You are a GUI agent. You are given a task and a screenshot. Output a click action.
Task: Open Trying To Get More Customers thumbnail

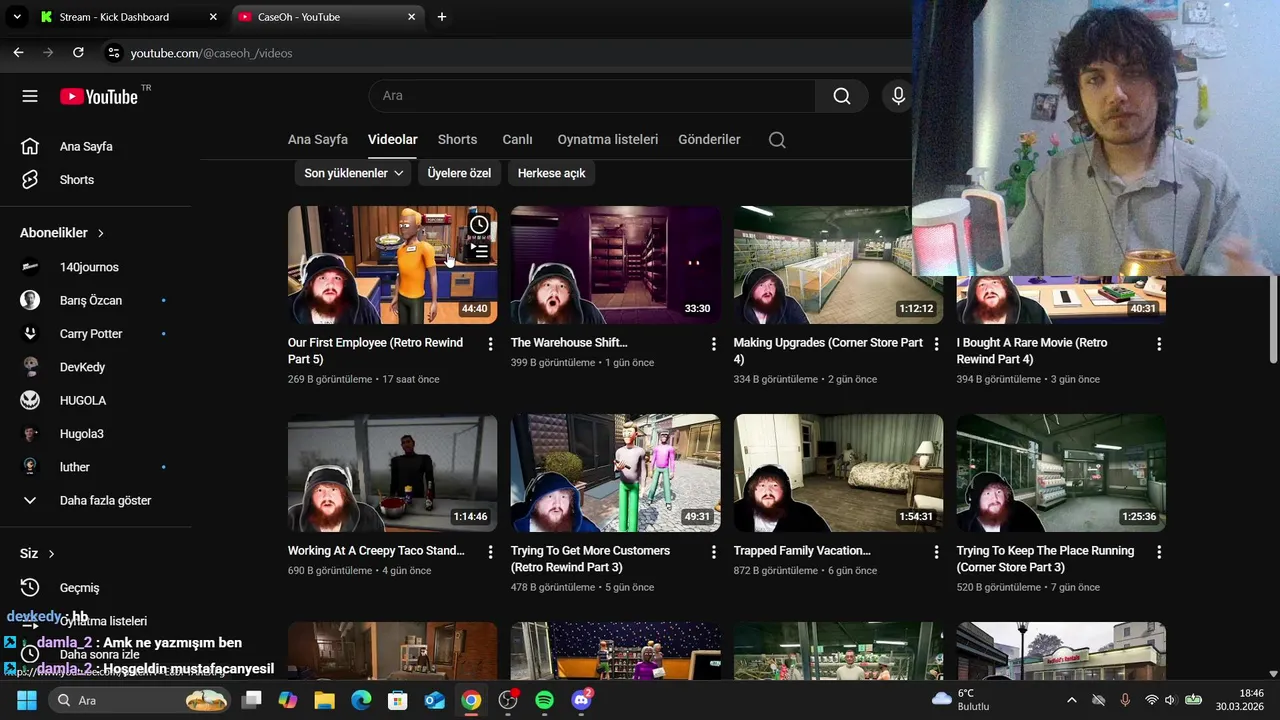tap(616, 473)
